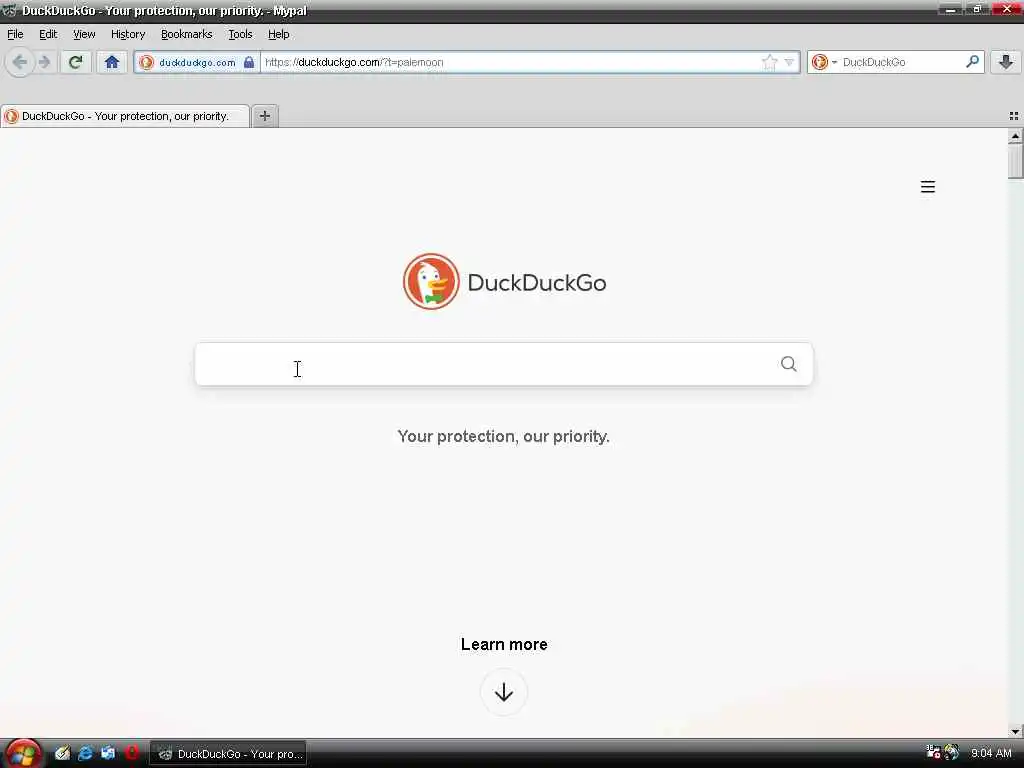
Task: Open the search engine selector dropdown
Action: 824,62
